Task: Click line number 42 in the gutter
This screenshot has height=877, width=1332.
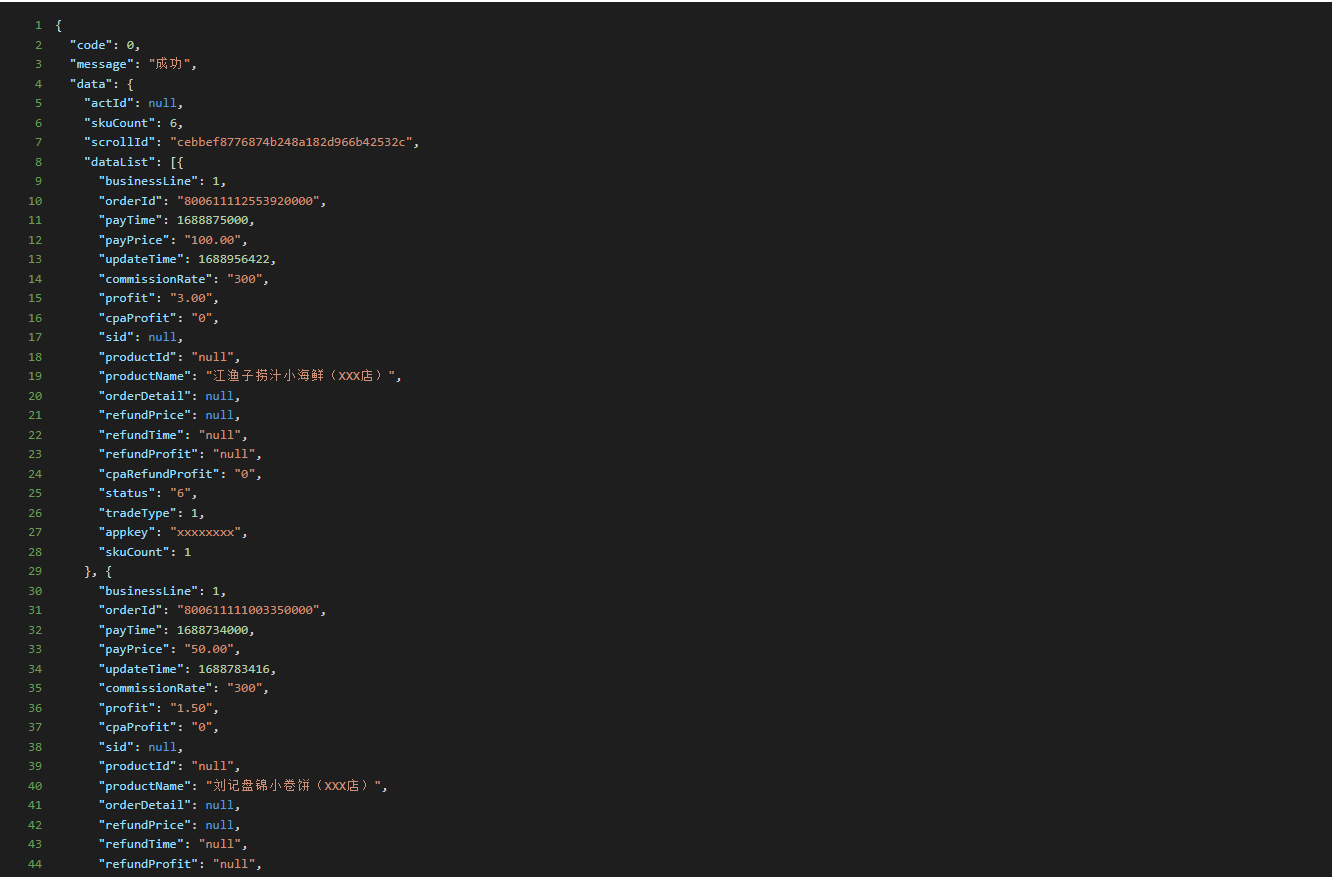Action: 35,825
